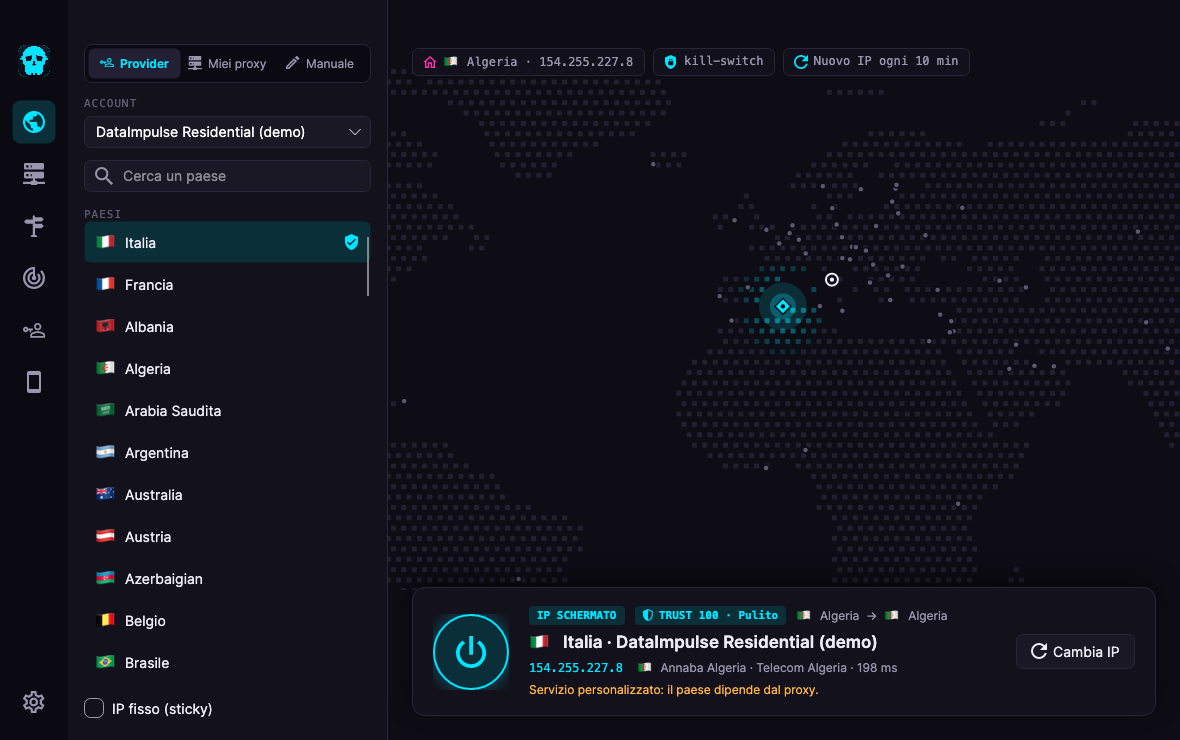Click the skull app logo

click(x=34, y=61)
